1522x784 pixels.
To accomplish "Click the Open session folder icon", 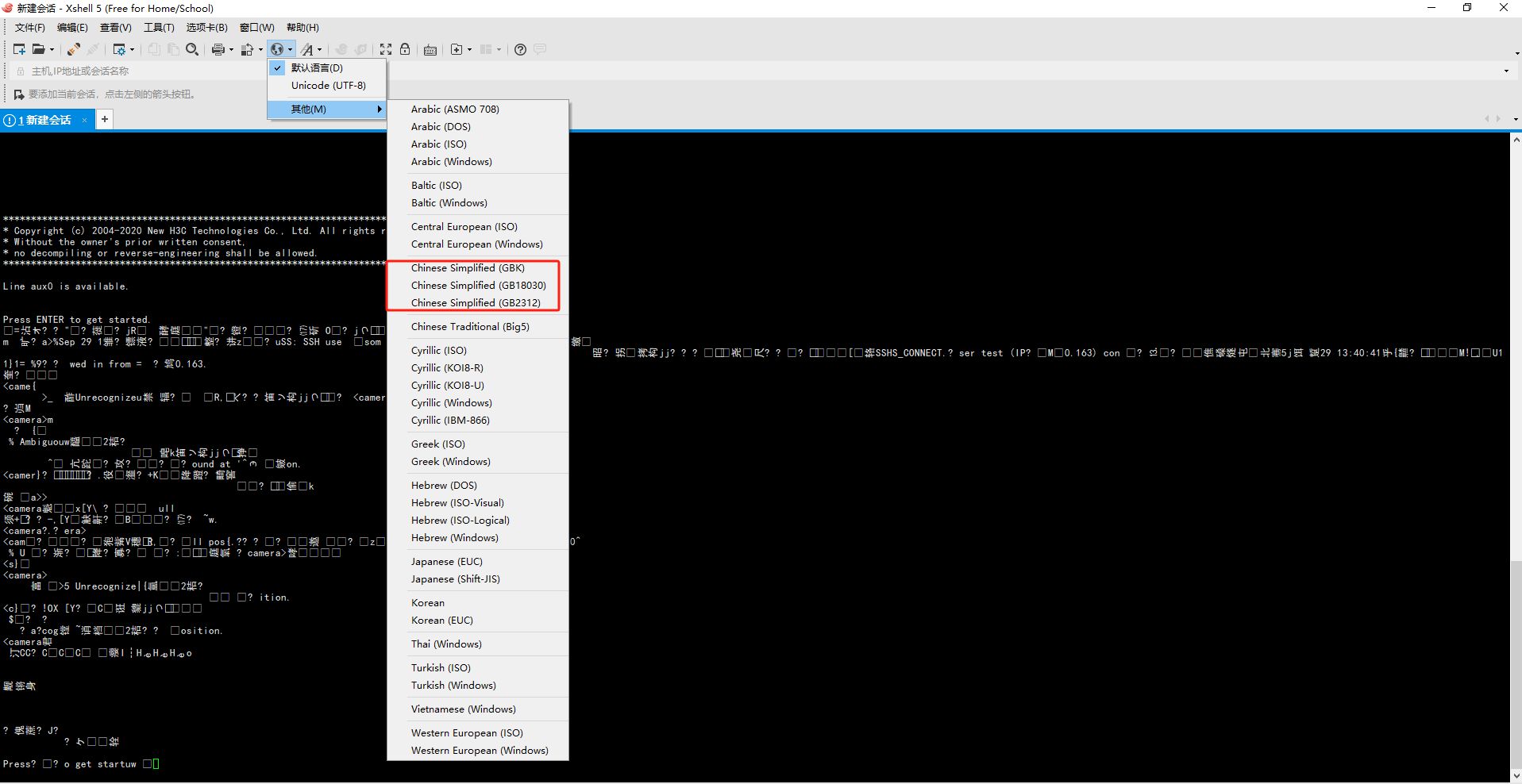I will click(38, 49).
